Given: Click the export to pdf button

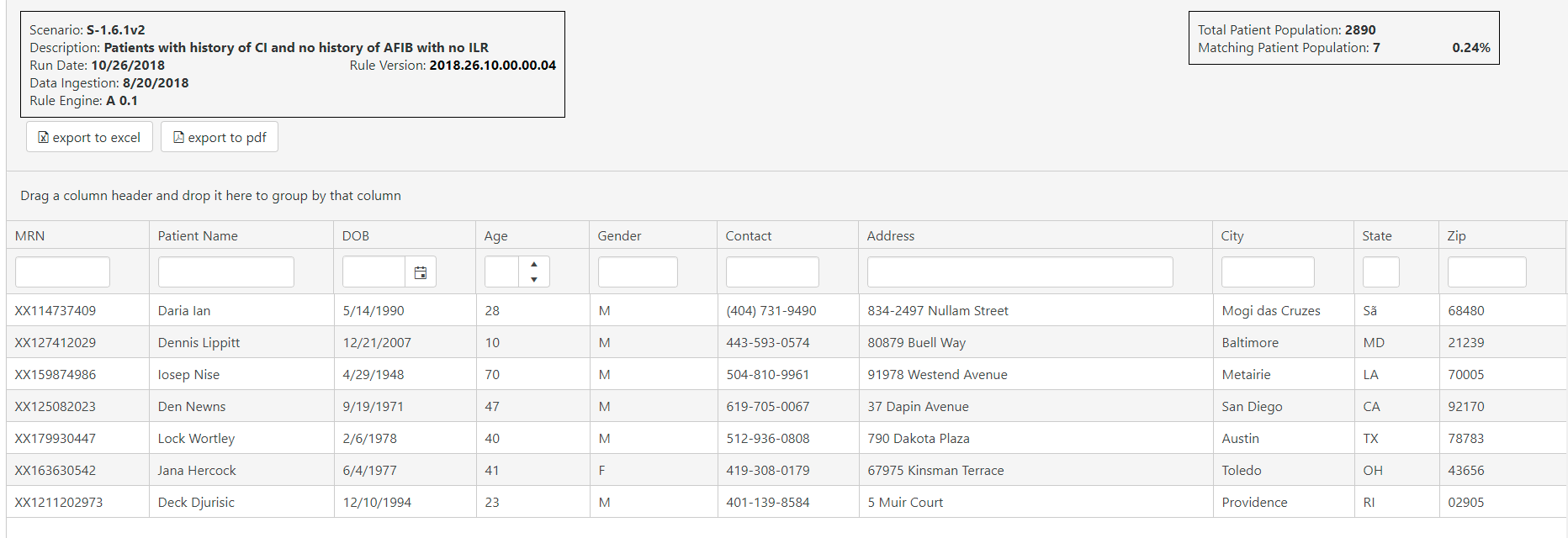Looking at the screenshot, I should [220, 137].
